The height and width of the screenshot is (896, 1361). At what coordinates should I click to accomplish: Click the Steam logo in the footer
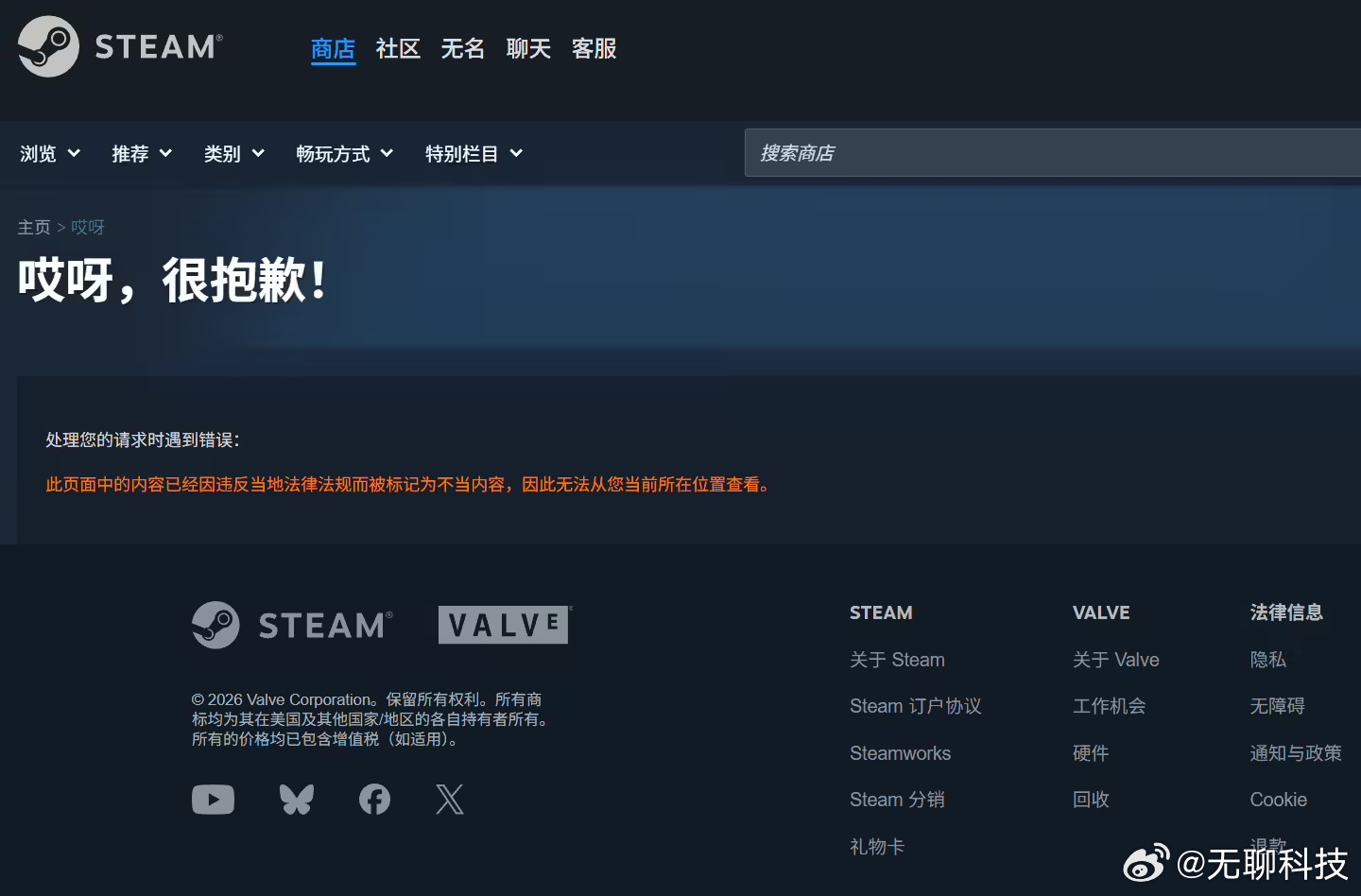pyautogui.click(x=292, y=625)
